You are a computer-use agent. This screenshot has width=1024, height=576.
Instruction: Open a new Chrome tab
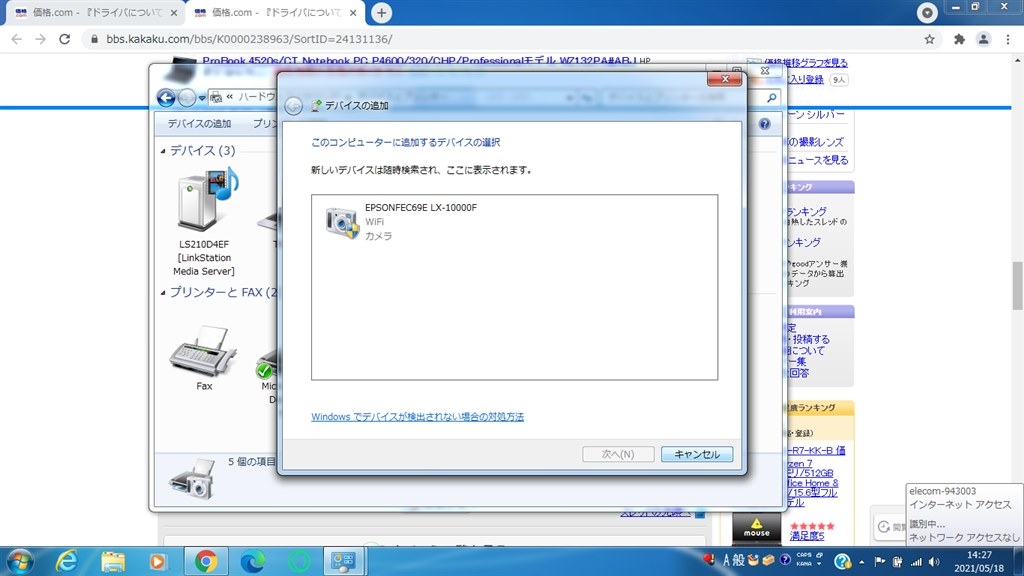[381, 12]
